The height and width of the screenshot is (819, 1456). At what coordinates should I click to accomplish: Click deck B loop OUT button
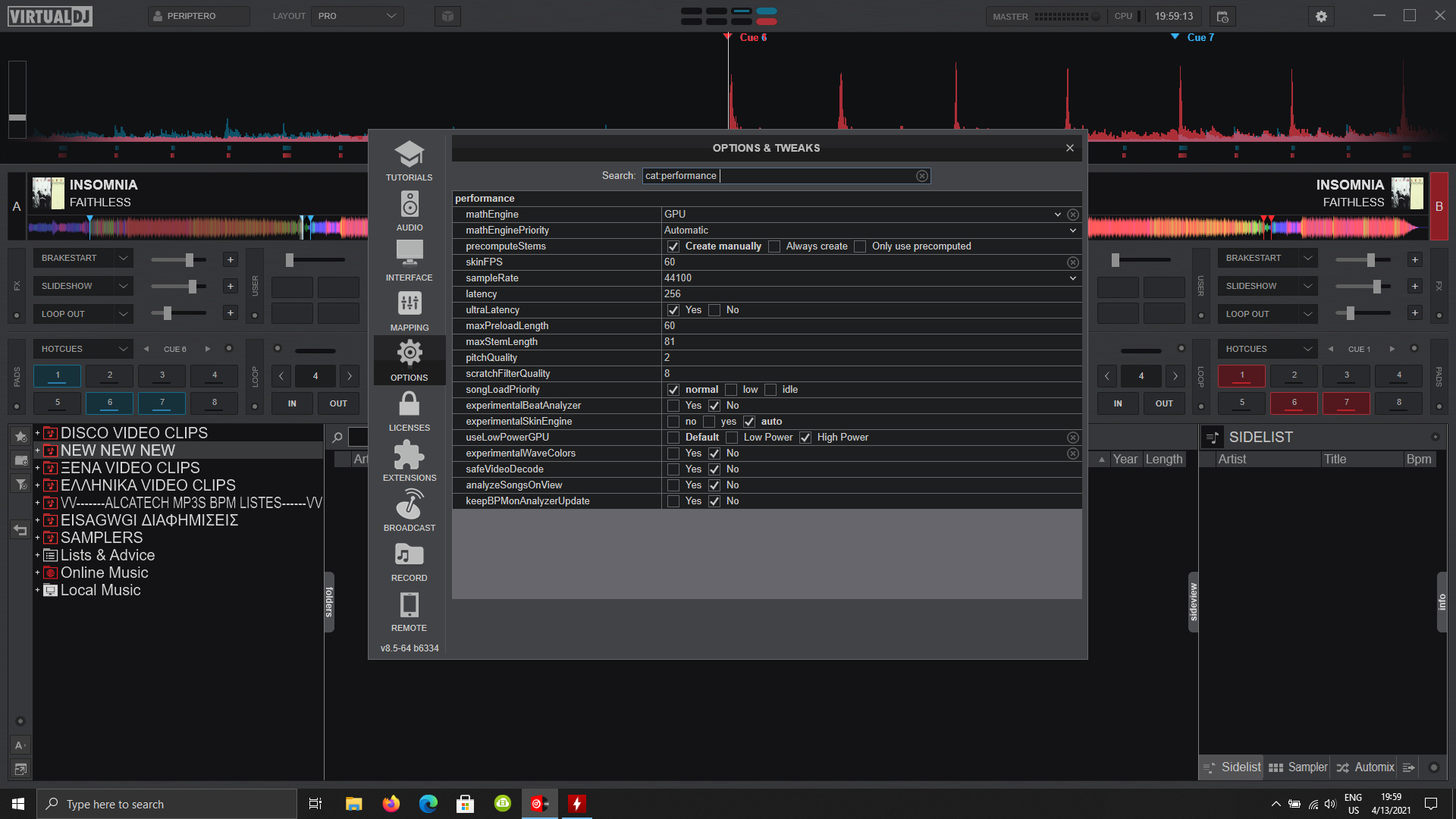(x=1164, y=403)
